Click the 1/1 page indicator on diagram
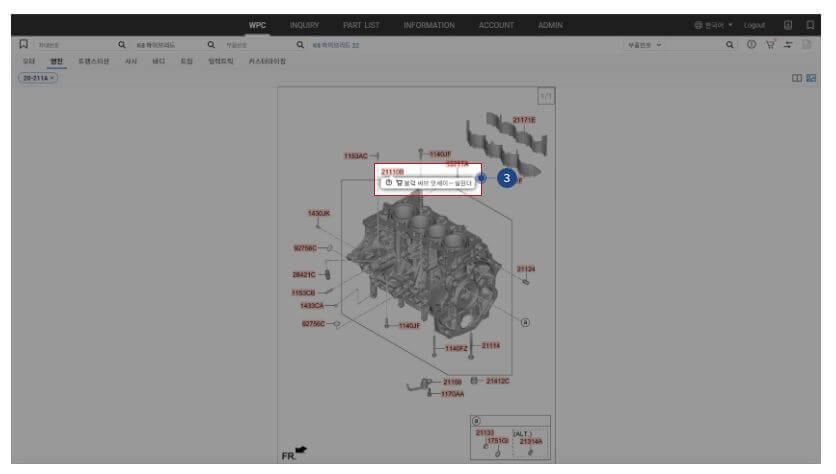Screen dimensions: 836x474 [546, 96]
